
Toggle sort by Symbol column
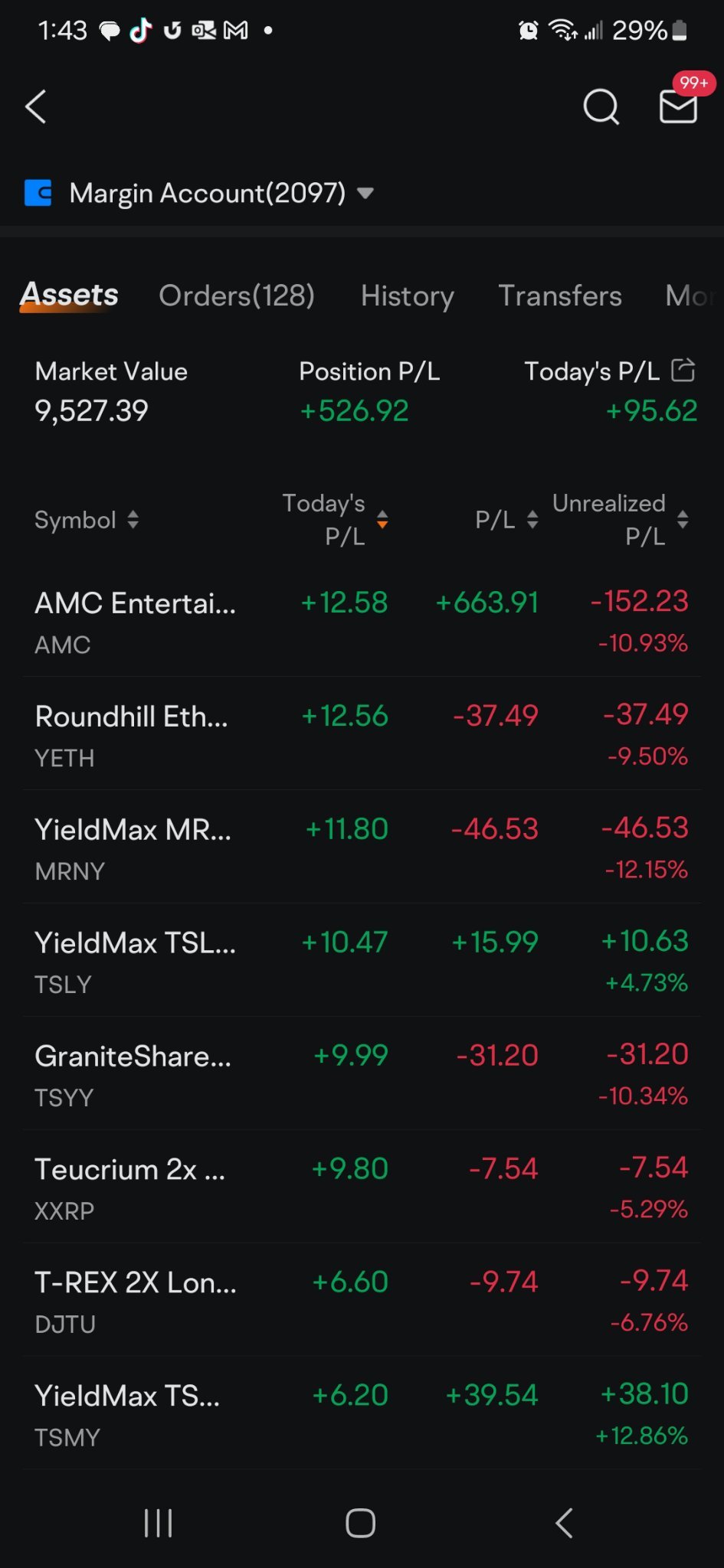87,520
